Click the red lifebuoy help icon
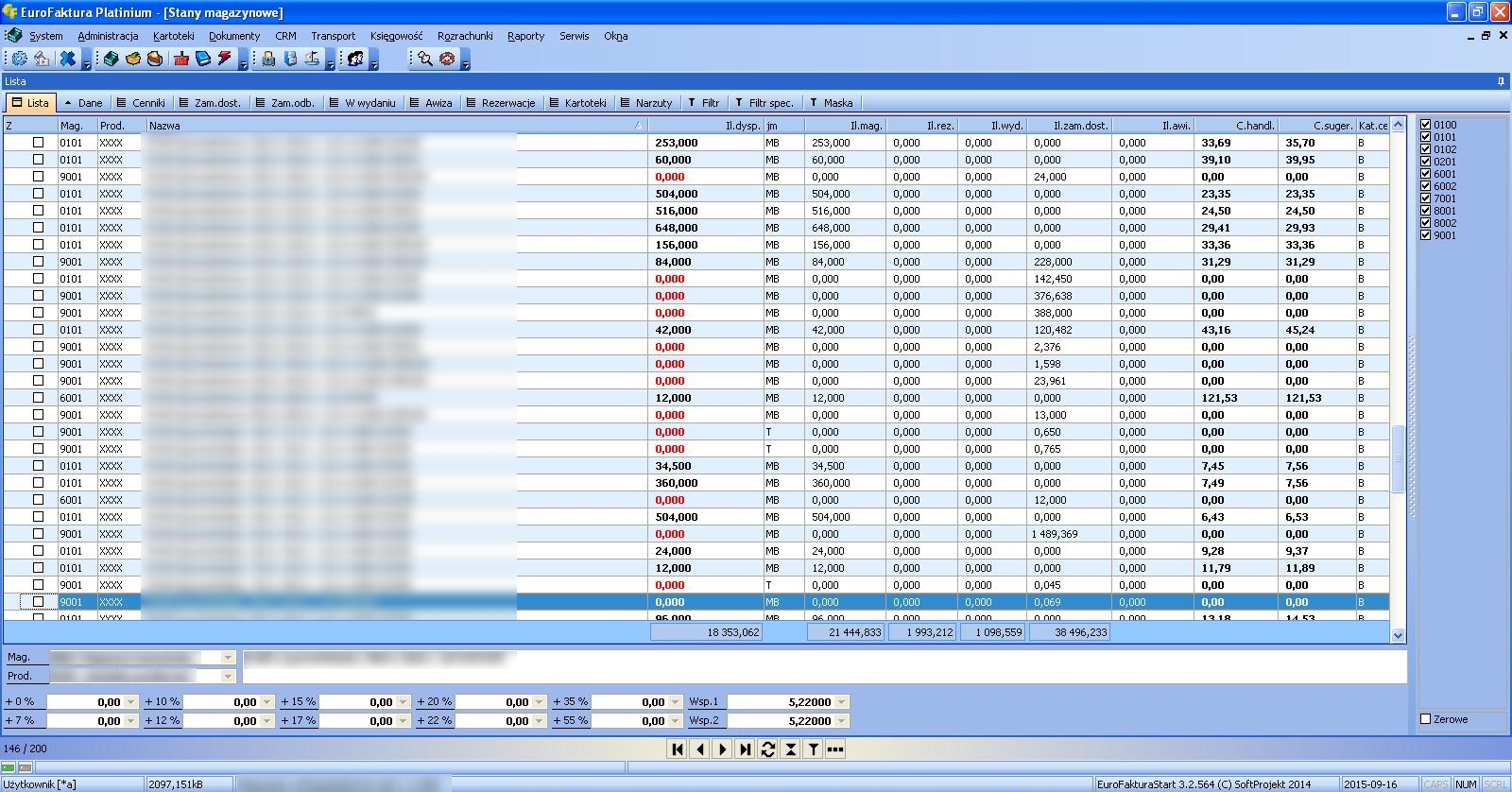 (447, 59)
